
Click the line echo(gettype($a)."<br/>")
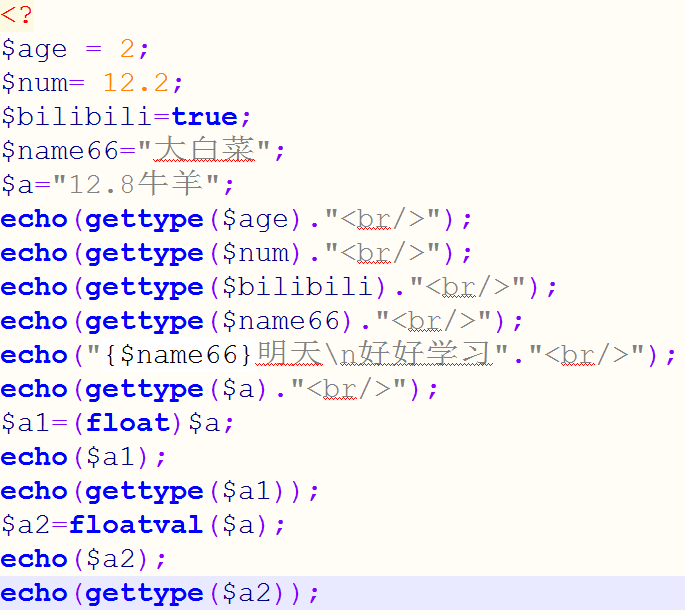(x=219, y=389)
